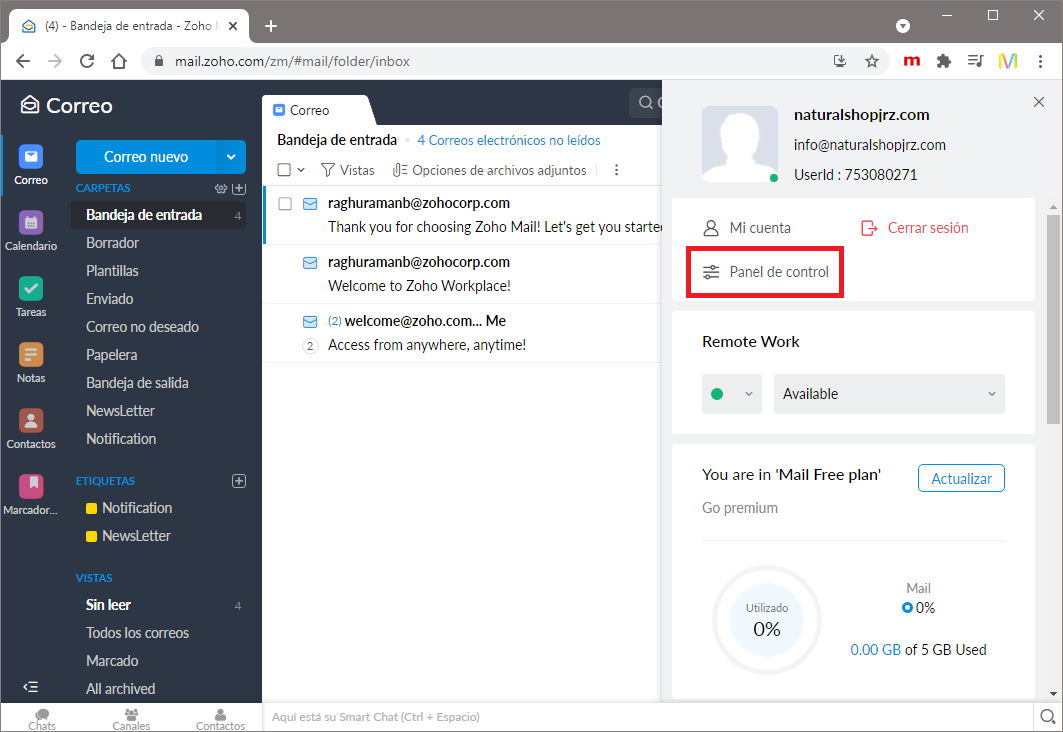
Task: Expand the conversation count 2 on the welcome email
Action: [310, 346]
